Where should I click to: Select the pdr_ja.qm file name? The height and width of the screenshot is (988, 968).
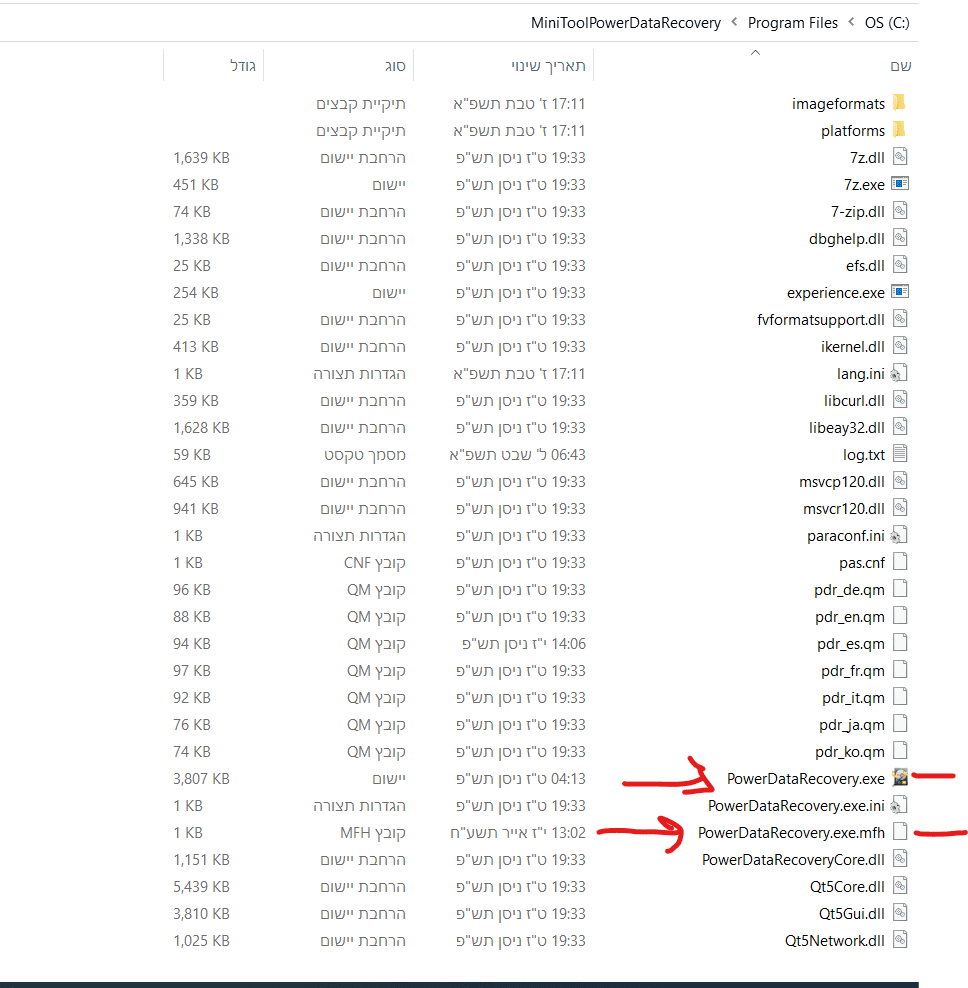(x=852, y=725)
